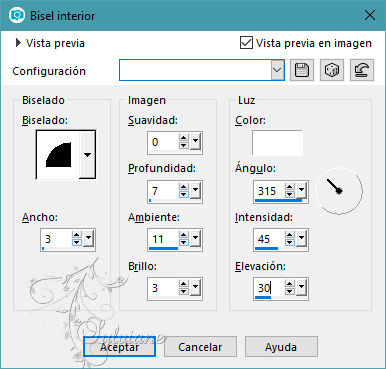Image resolution: width=386 pixels, height=369 pixels.
Task: Click the randomize parameters dice icon
Action: click(x=332, y=70)
